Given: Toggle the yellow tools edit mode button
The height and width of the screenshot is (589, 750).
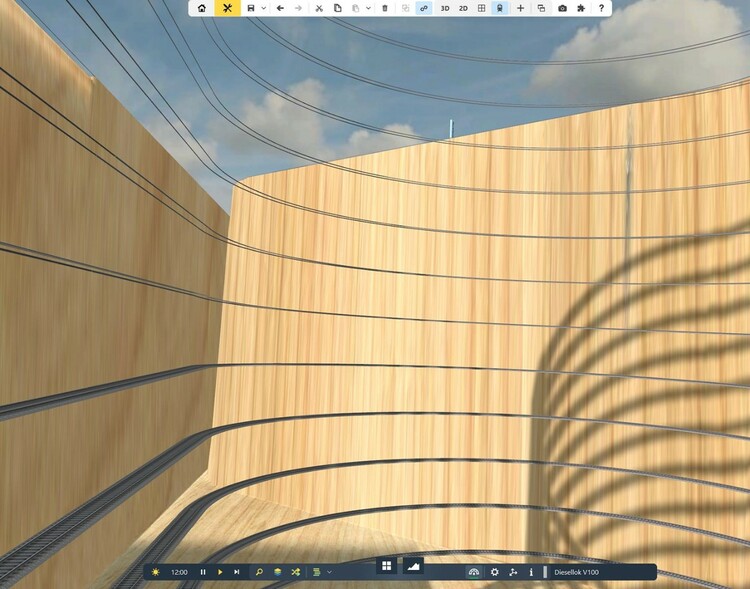Looking at the screenshot, I should [x=227, y=8].
